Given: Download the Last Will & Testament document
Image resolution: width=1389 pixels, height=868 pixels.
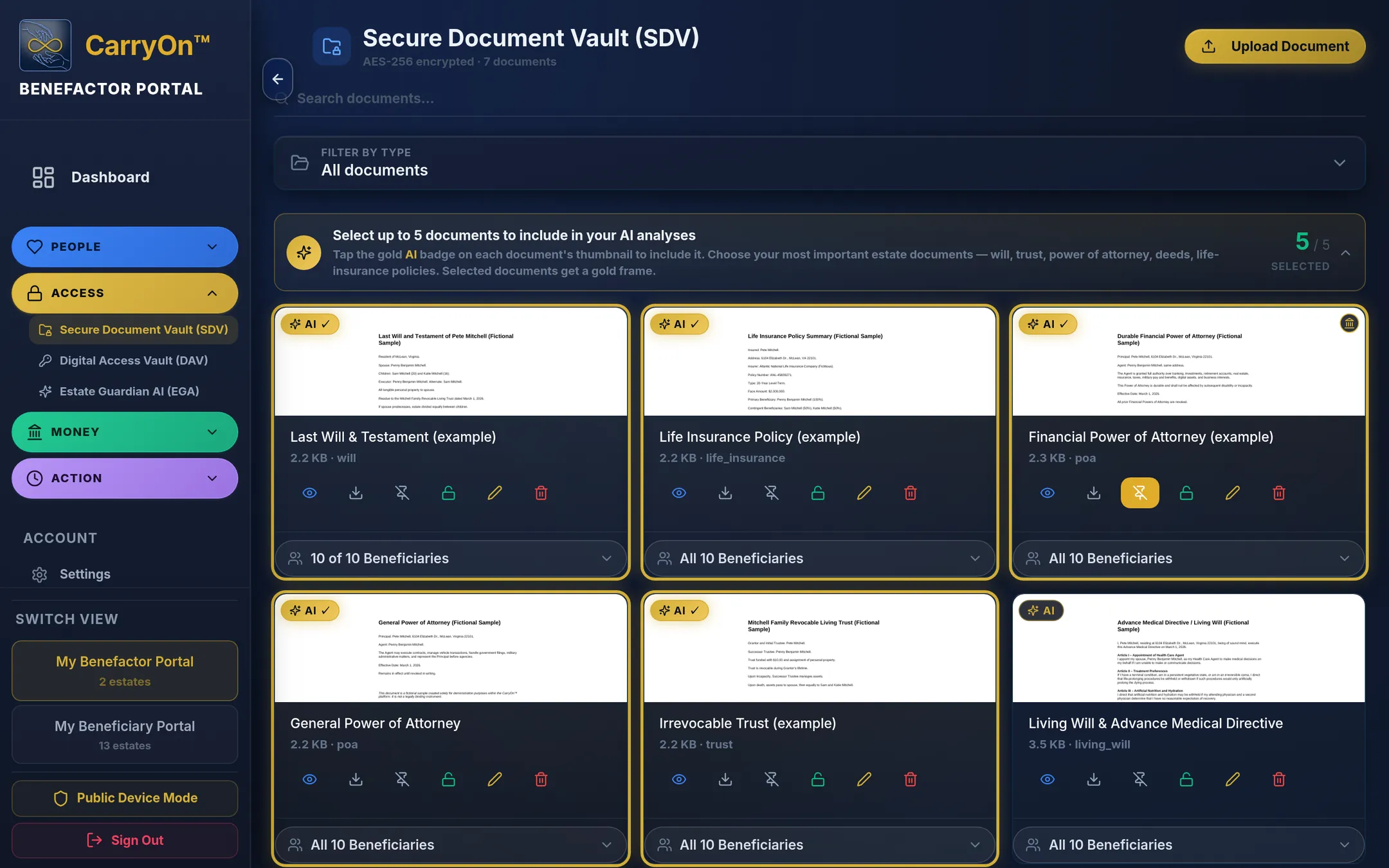Looking at the screenshot, I should pos(356,493).
